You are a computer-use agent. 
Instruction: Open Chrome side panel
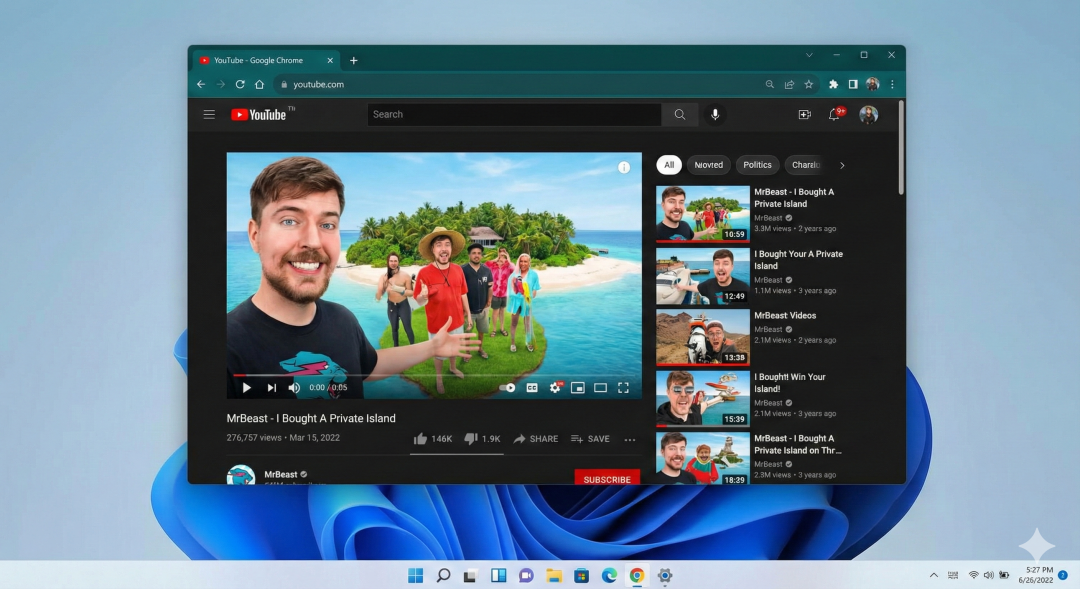(853, 84)
